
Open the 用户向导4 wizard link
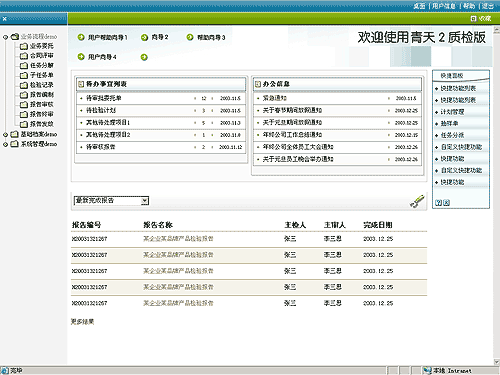pyautogui.click(x=102, y=57)
